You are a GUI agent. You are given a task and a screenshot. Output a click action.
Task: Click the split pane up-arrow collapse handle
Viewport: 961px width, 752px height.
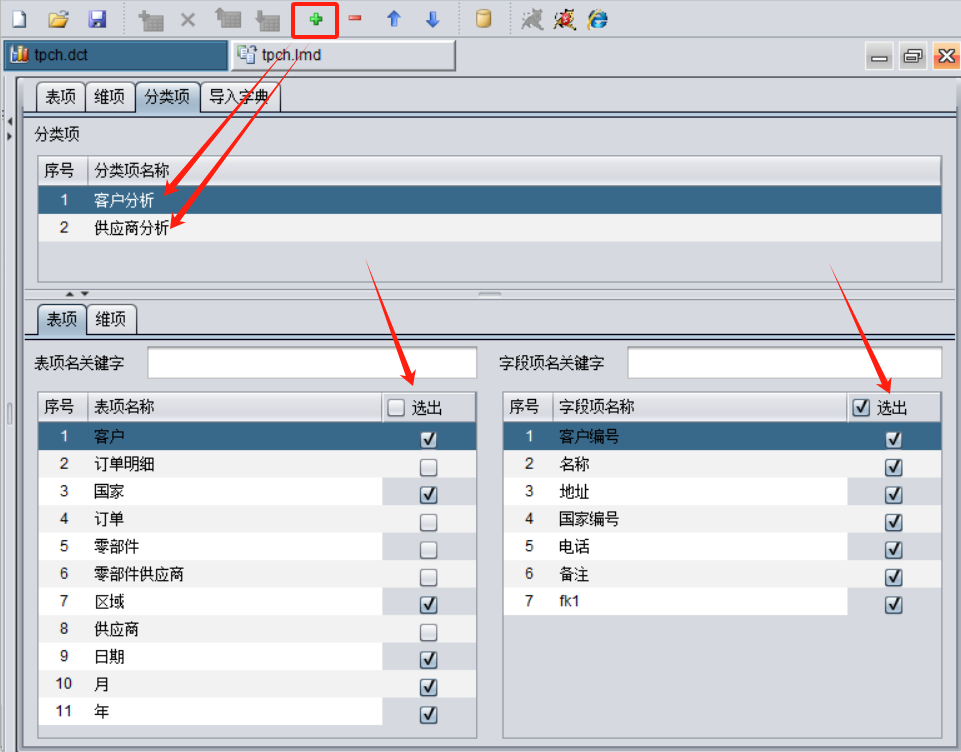point(69,294)
